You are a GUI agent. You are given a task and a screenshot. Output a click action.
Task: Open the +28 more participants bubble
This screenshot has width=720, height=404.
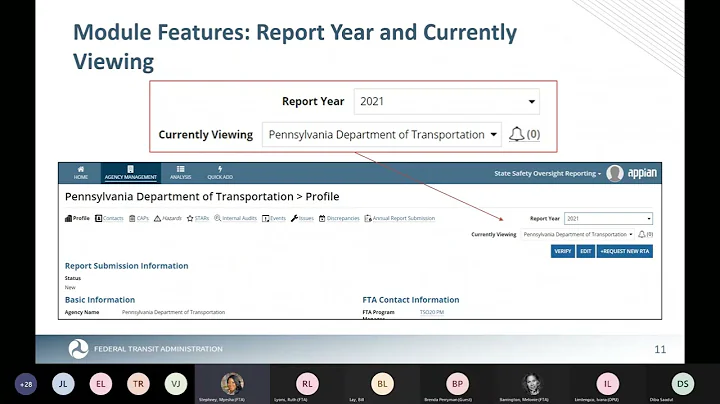tap(26, 384)
